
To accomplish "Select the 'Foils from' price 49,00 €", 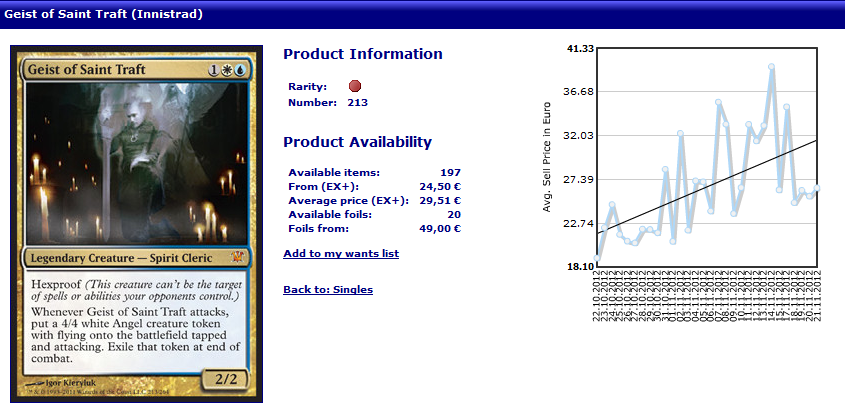I will coord(440,229).
